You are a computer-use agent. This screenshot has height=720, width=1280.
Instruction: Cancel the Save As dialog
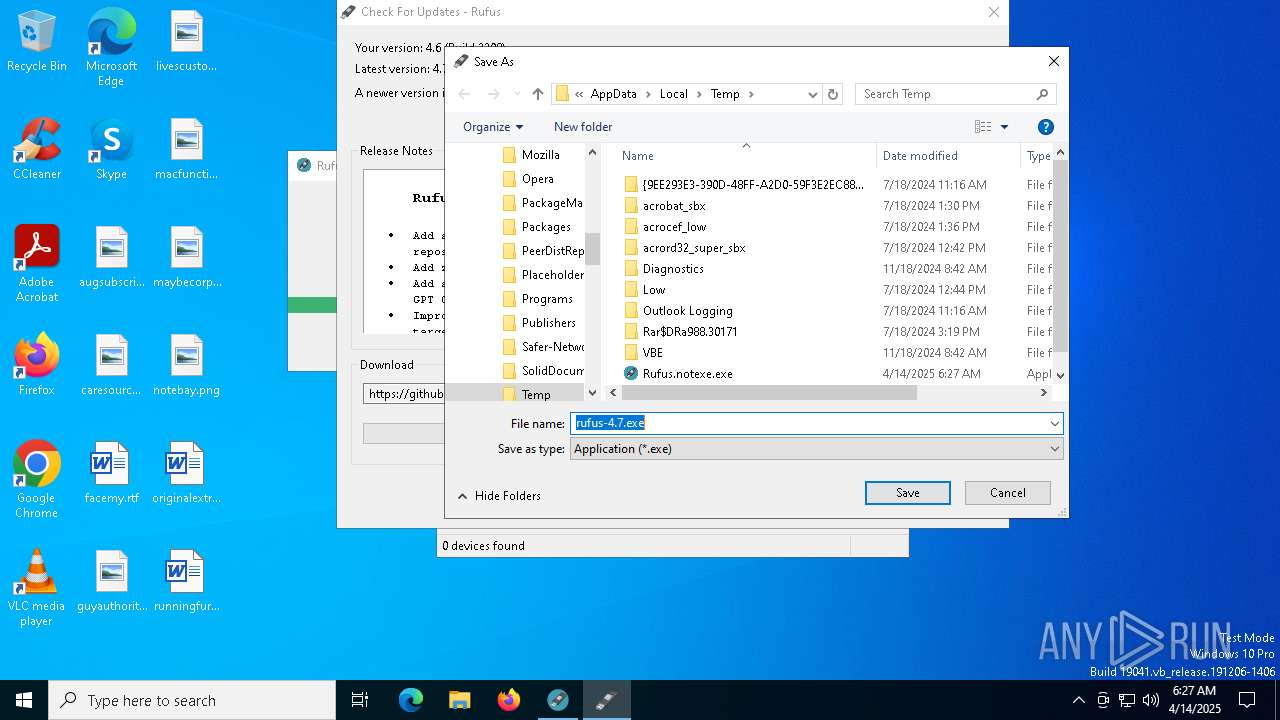tap(1008, 493)
